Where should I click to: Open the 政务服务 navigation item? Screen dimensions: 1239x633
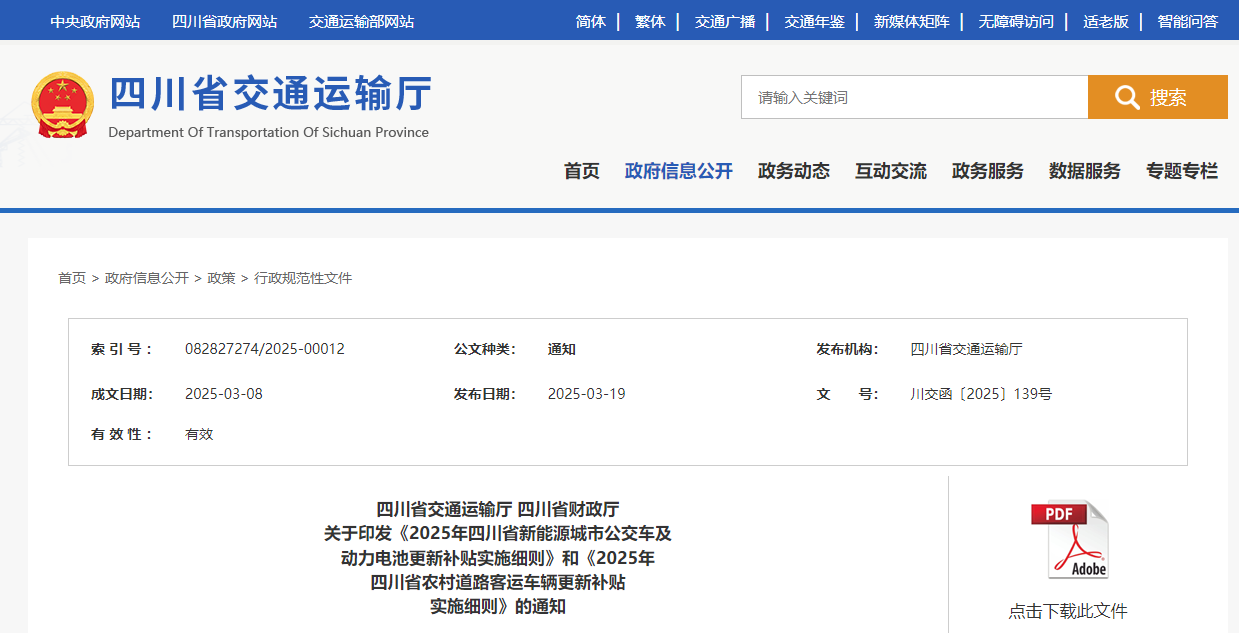click(988, 171)
